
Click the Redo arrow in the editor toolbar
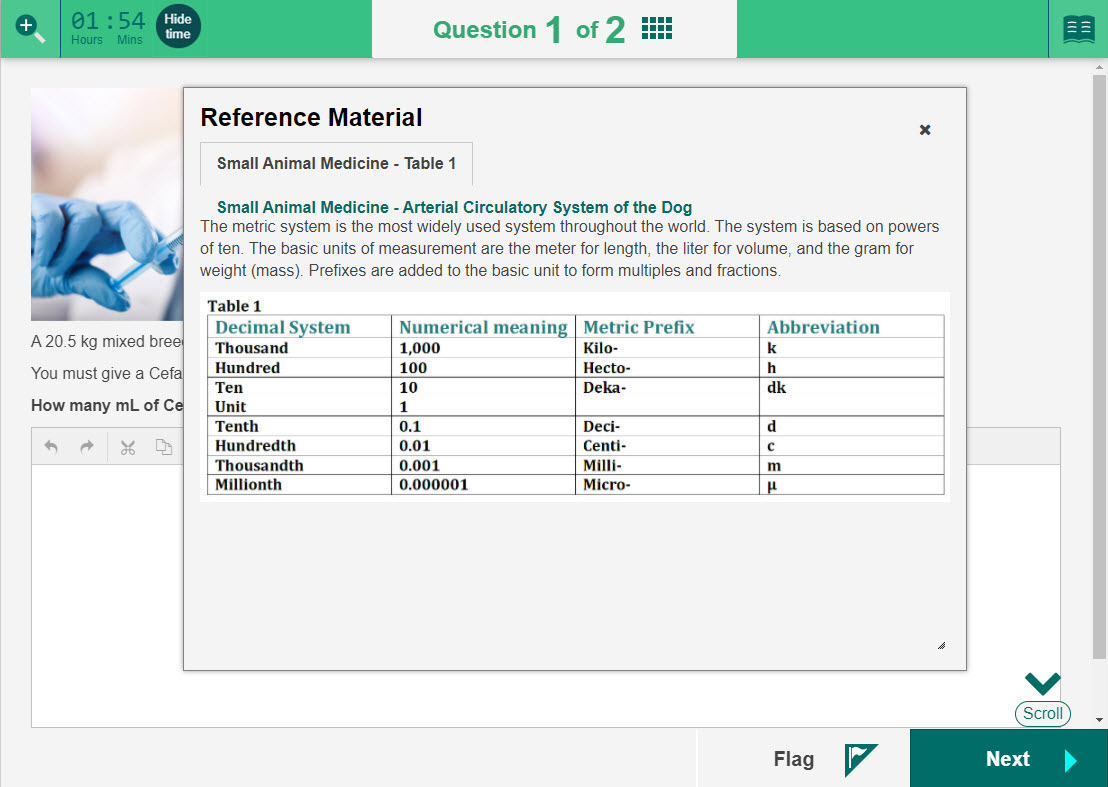tap(87, 447)
